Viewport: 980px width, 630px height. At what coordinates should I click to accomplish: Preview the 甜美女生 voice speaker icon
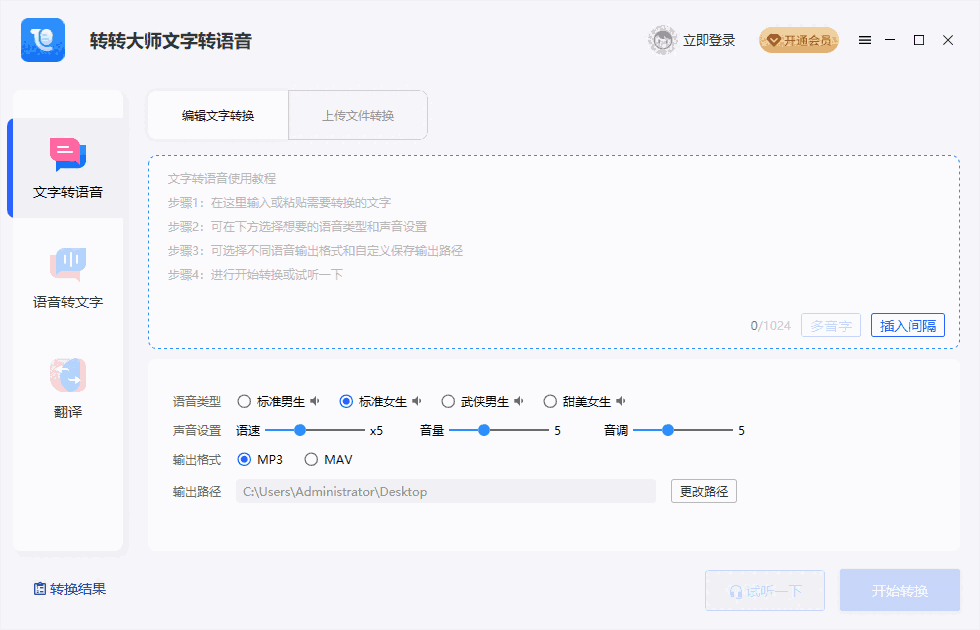pos(621,400)
